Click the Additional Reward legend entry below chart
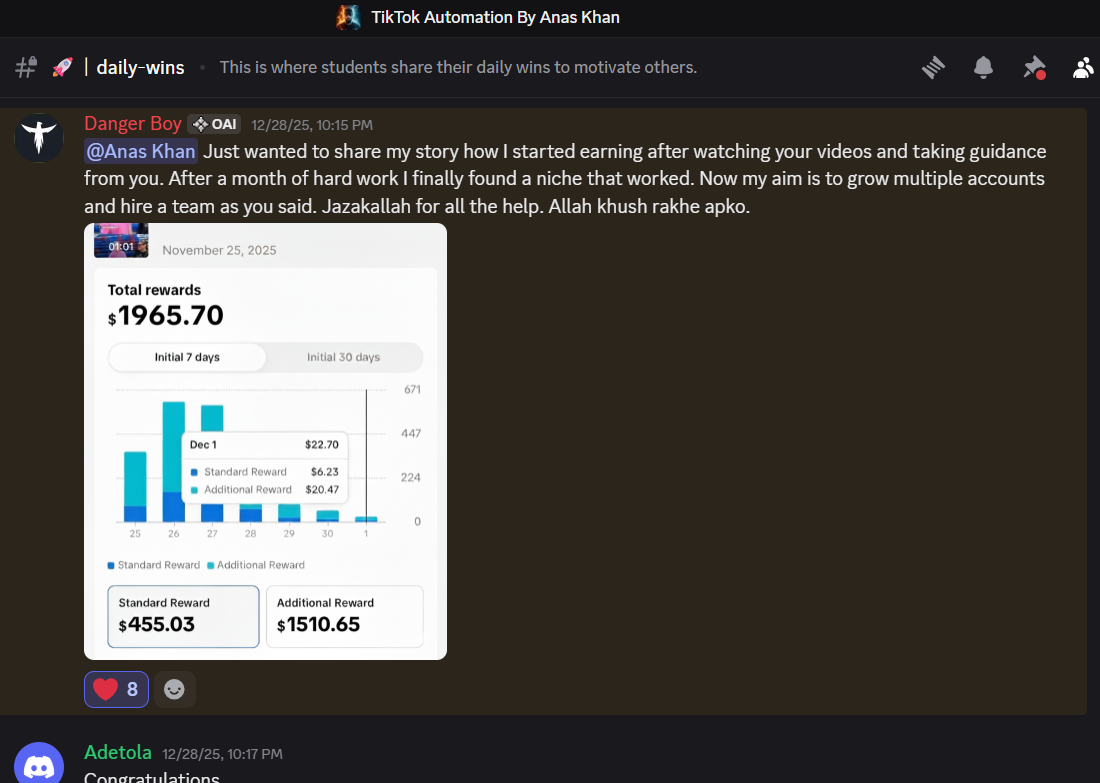 point(256,565)
